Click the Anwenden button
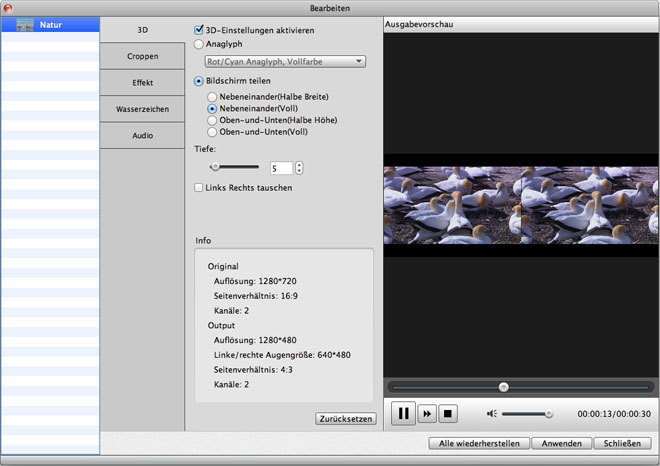The width and height of the screenshot is (660, 466). (x=562, y=443)
